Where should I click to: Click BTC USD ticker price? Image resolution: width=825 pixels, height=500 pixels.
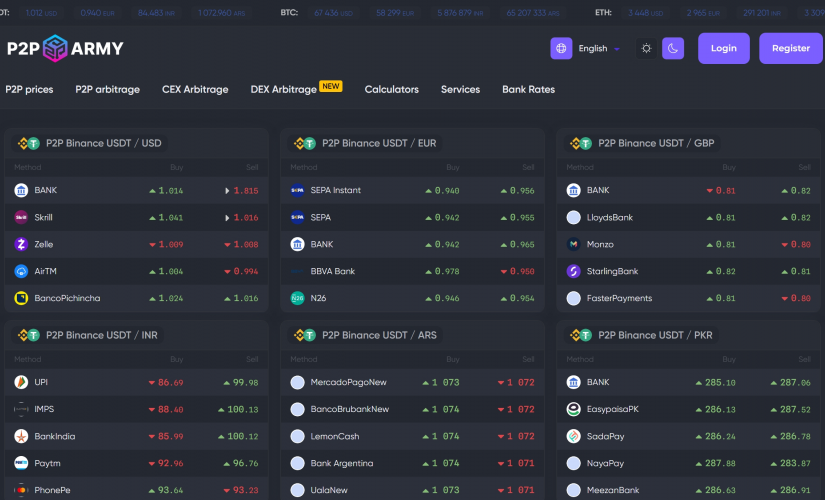[x=334, y=13]
